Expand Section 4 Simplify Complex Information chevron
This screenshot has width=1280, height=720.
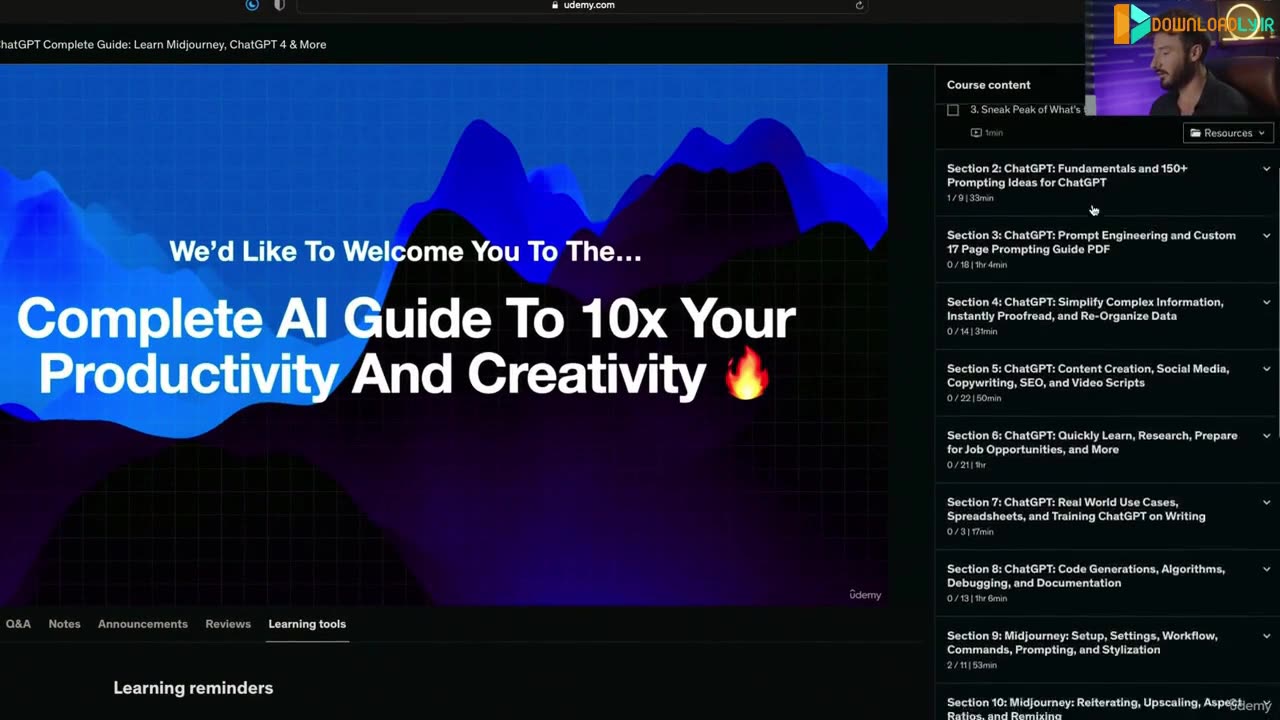1266,302
